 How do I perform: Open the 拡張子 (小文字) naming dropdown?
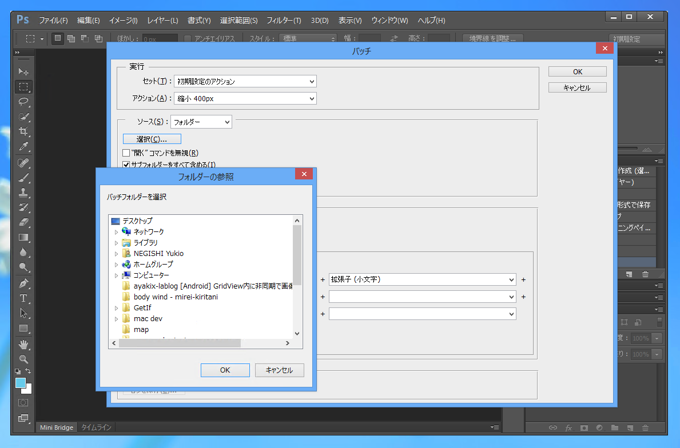(422, 279)
